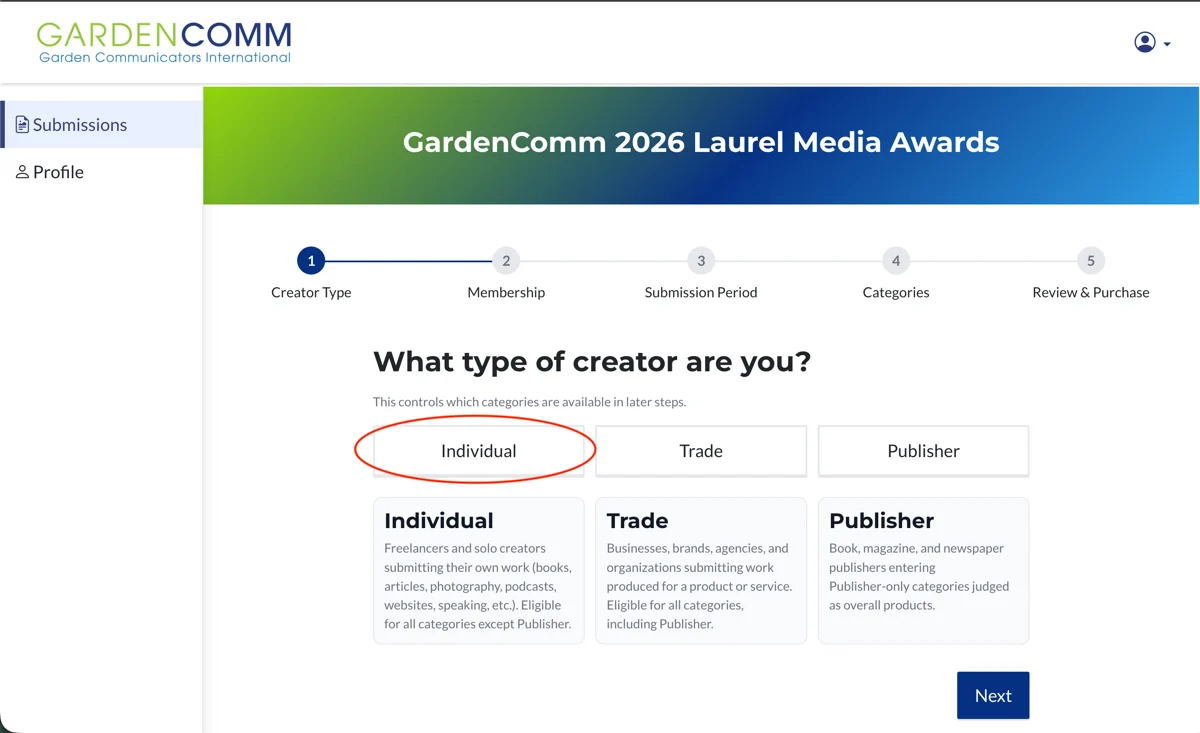The image size is (1200, 733).
Task: Go to step 4 circle
Action: (896, 261)
